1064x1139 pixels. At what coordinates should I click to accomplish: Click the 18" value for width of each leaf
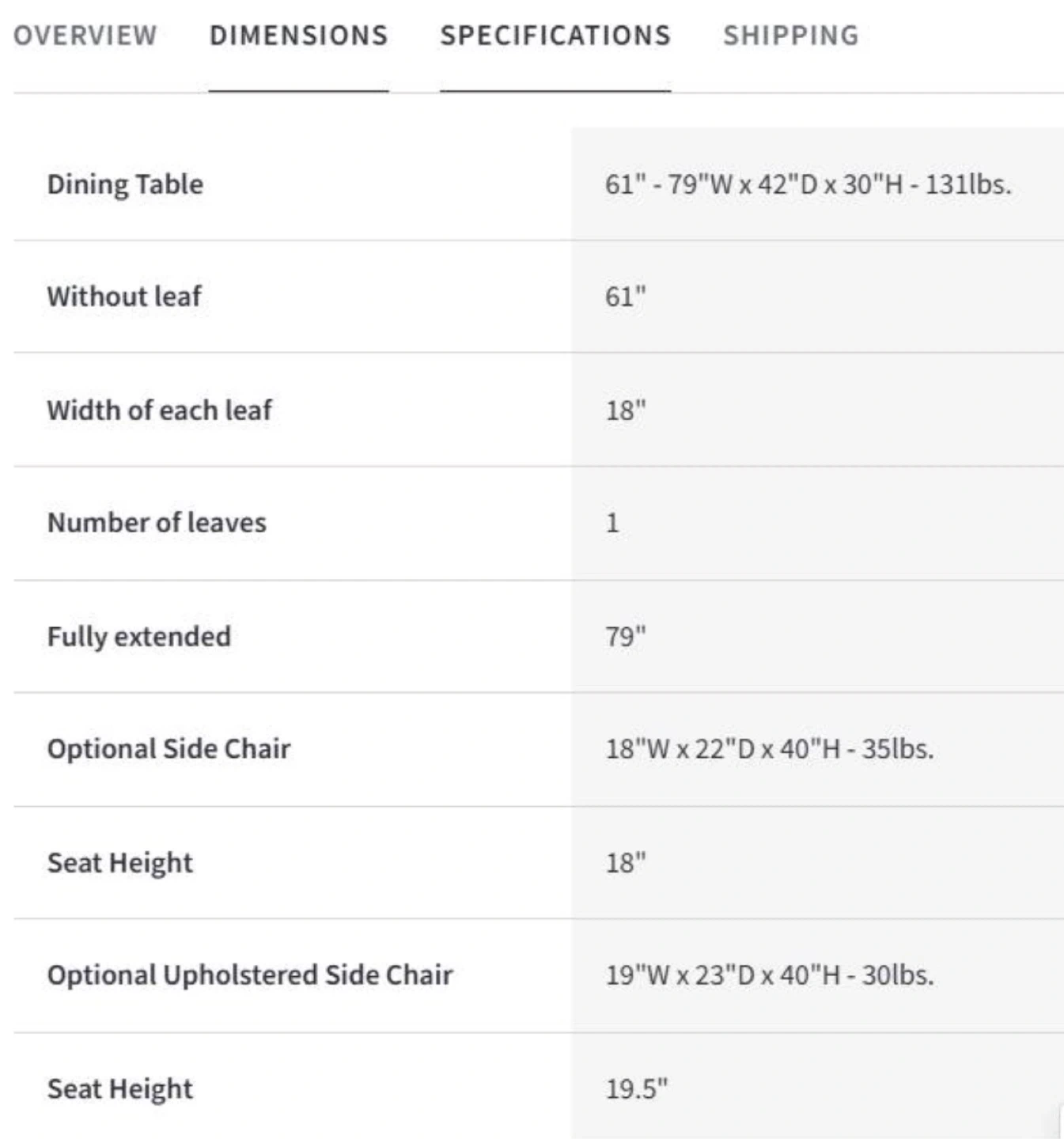point(625,411)
